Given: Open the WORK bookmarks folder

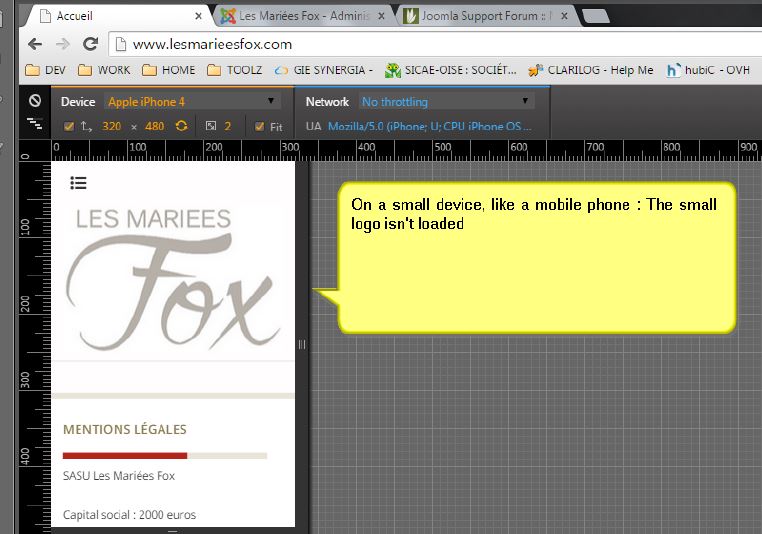Looking at the screenshot, I should coord(104,70).
